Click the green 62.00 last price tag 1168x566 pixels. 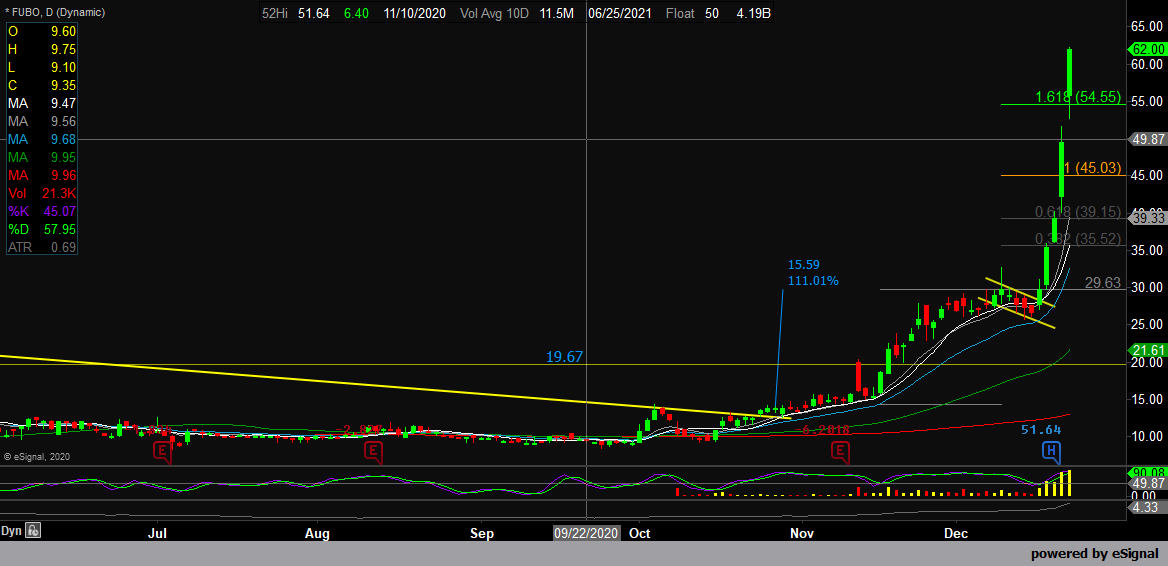(1148, 49)
